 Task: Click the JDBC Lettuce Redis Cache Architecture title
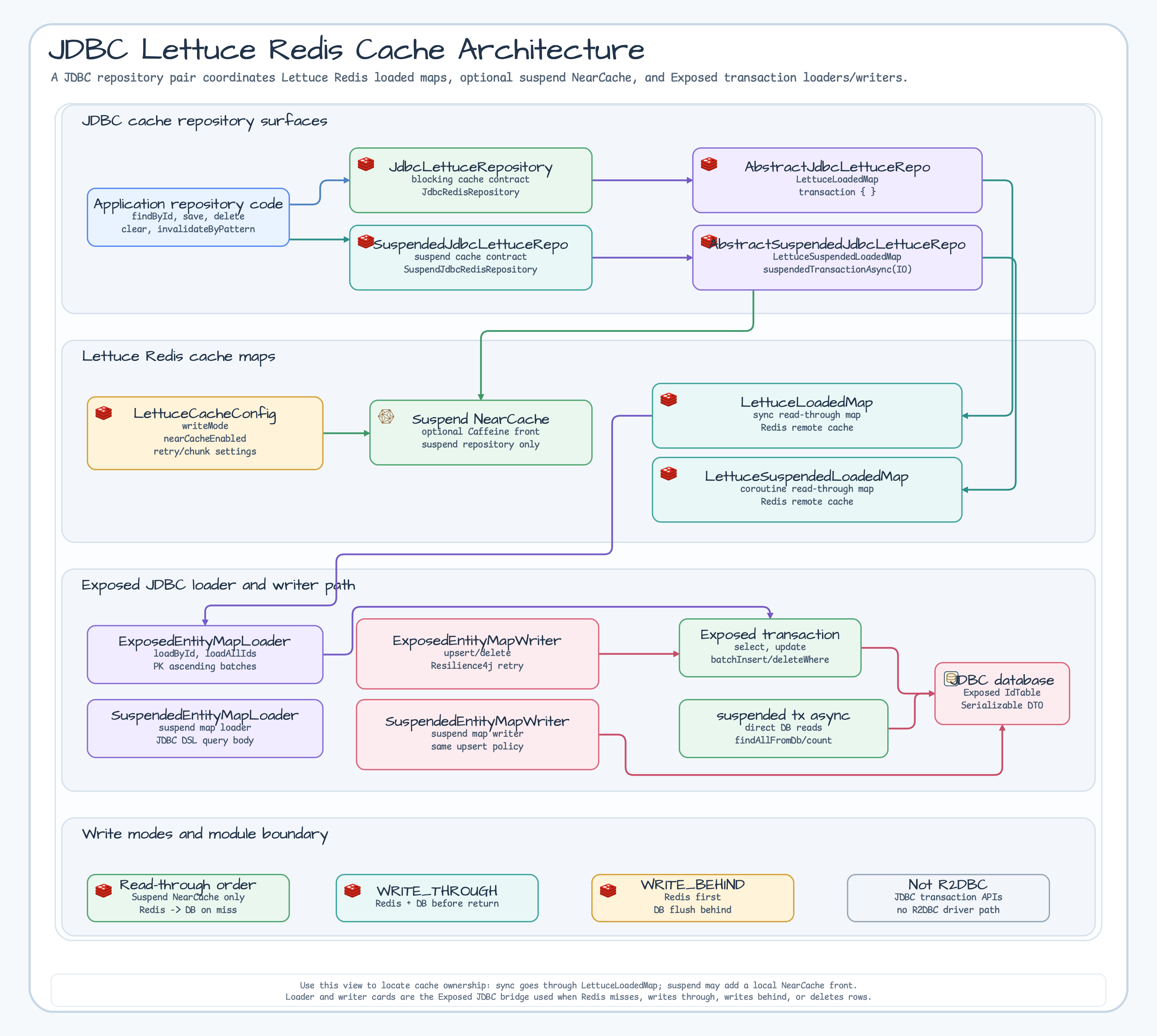pos(346,49)
